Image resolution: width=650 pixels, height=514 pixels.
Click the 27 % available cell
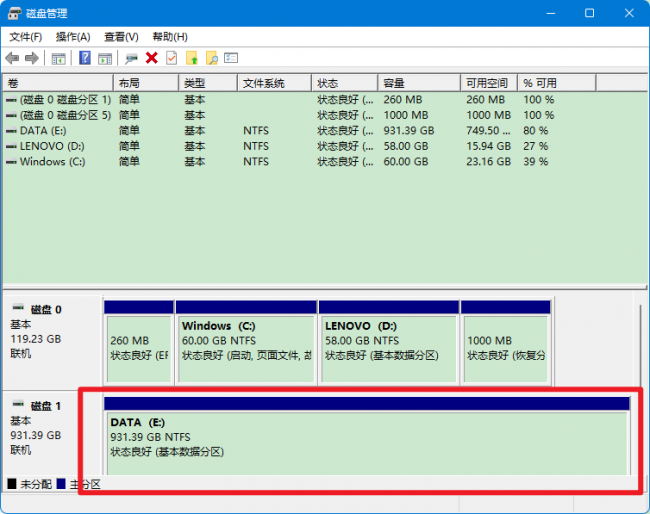click(x=536, y=146)
